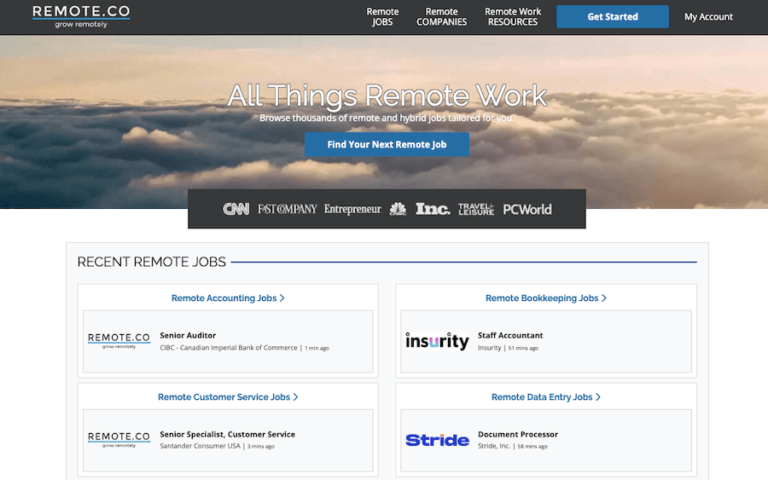Open the Staff Accountant job title
This screenshot has height=480, width=768.
click(510, 336)
